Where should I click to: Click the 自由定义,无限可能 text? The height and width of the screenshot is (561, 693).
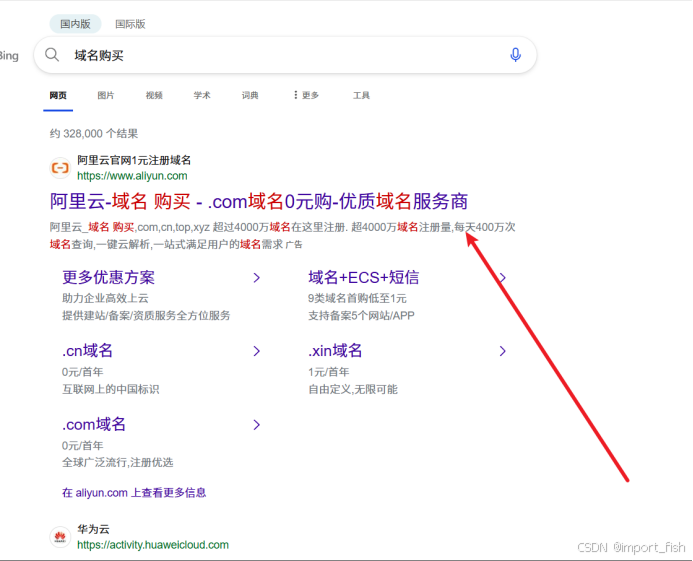coord(353,389)
